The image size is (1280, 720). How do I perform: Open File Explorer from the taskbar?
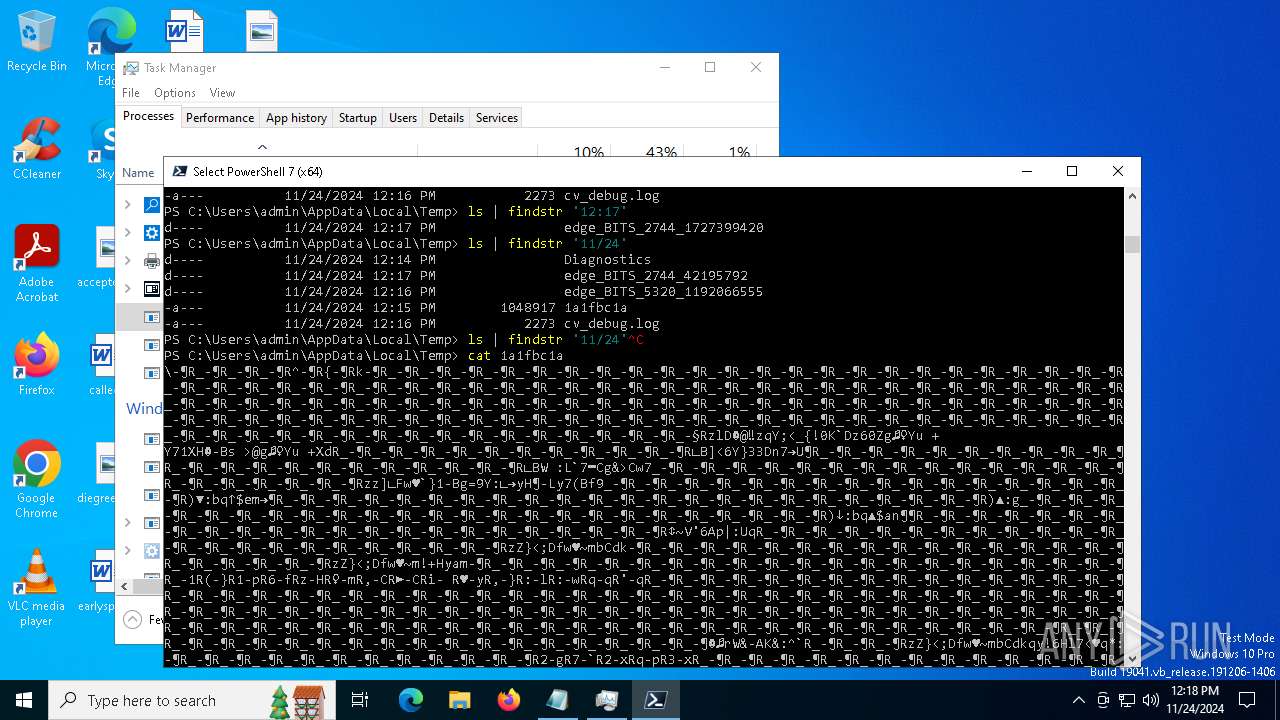[x=459, y=700]
